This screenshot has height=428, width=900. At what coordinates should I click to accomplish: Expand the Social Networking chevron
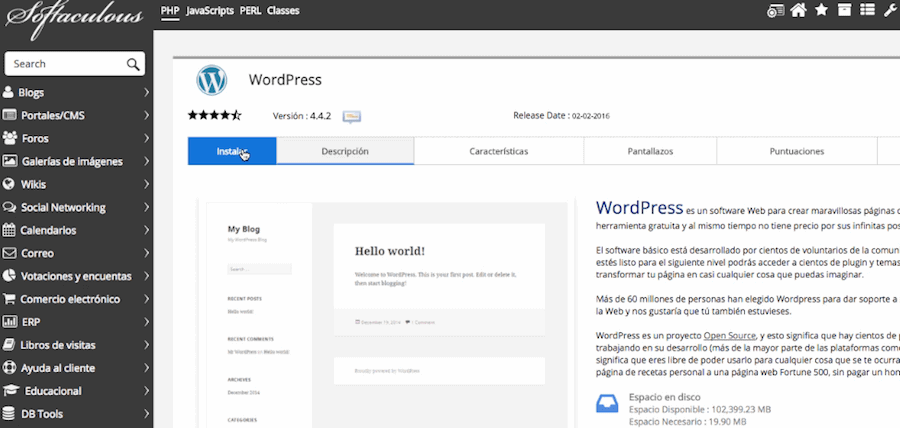point(147,207)
